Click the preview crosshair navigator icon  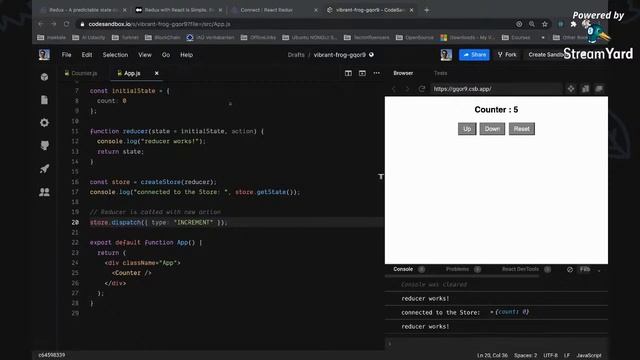(571, 89)
